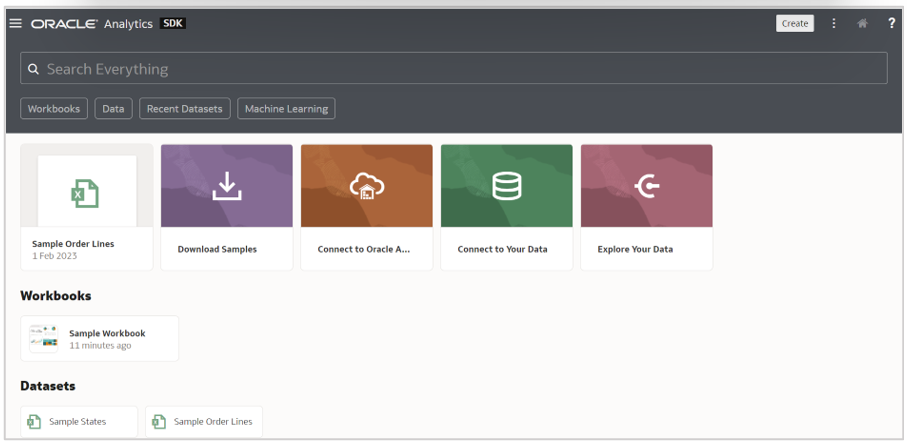Image resolution: width=907 pixels, height=444 pixels.
Task: Filter by Workbooks chip
Action: point(54,108)
